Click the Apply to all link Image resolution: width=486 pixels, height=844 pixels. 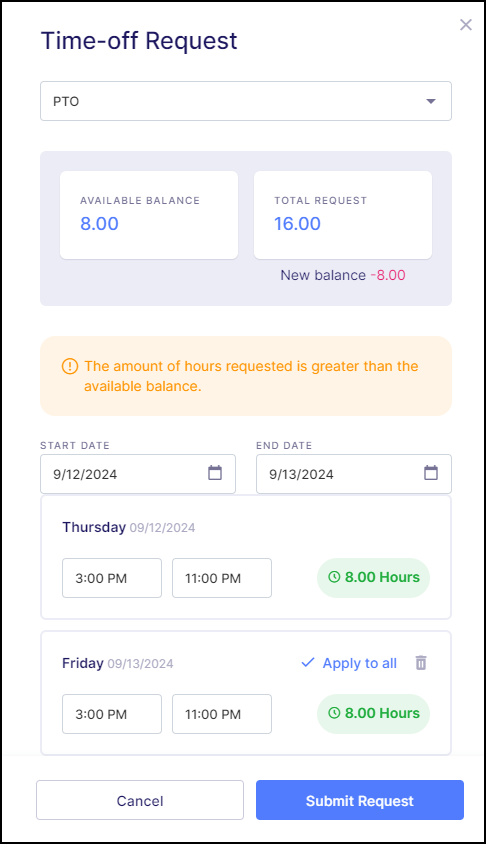tap(360, 663)
